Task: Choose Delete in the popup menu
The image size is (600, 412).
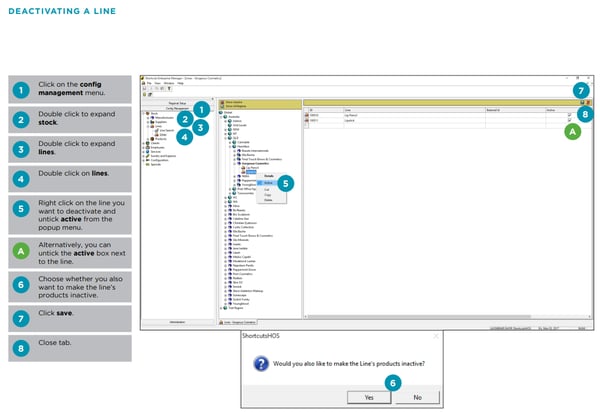Action: click(268, 200)
